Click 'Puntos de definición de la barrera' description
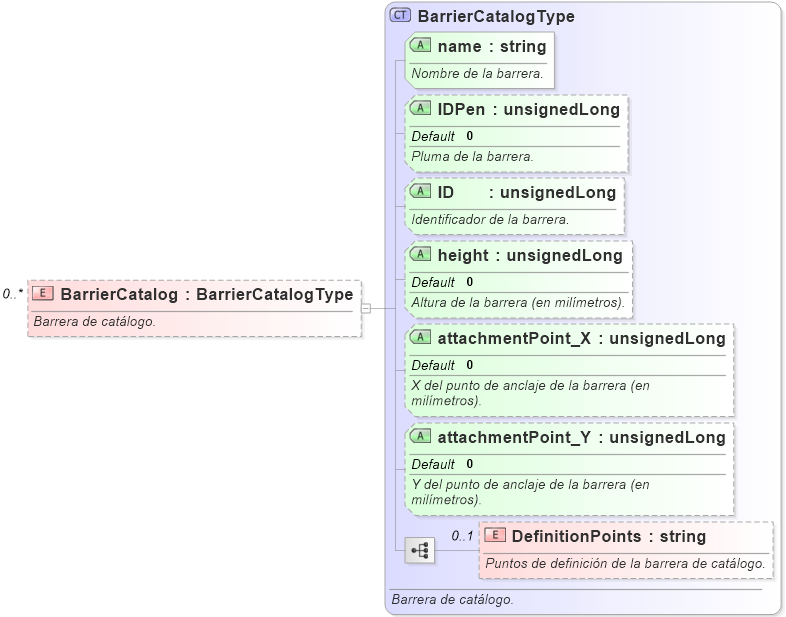786x617 pixels. click(625, 563)
